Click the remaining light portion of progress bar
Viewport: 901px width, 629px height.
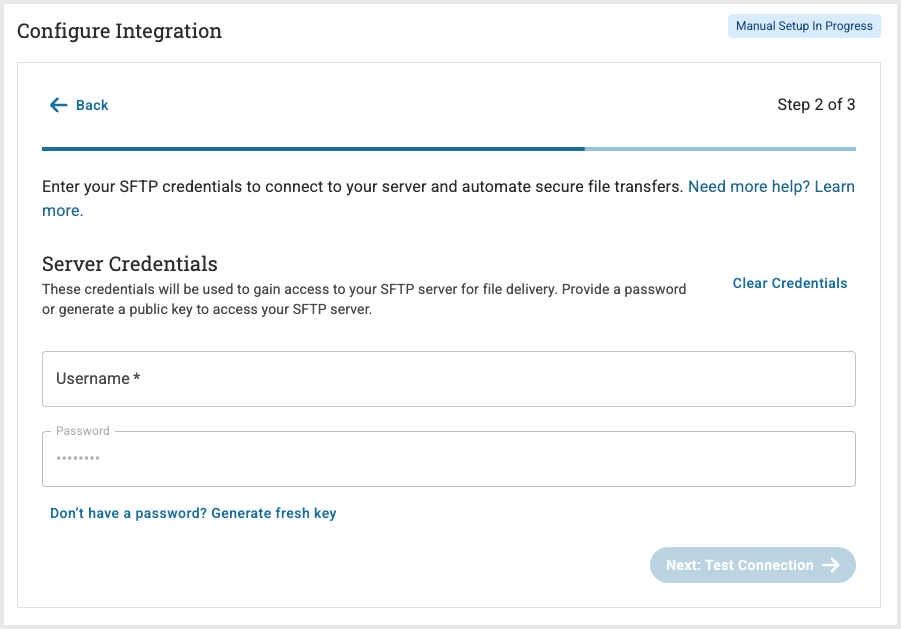720,149
